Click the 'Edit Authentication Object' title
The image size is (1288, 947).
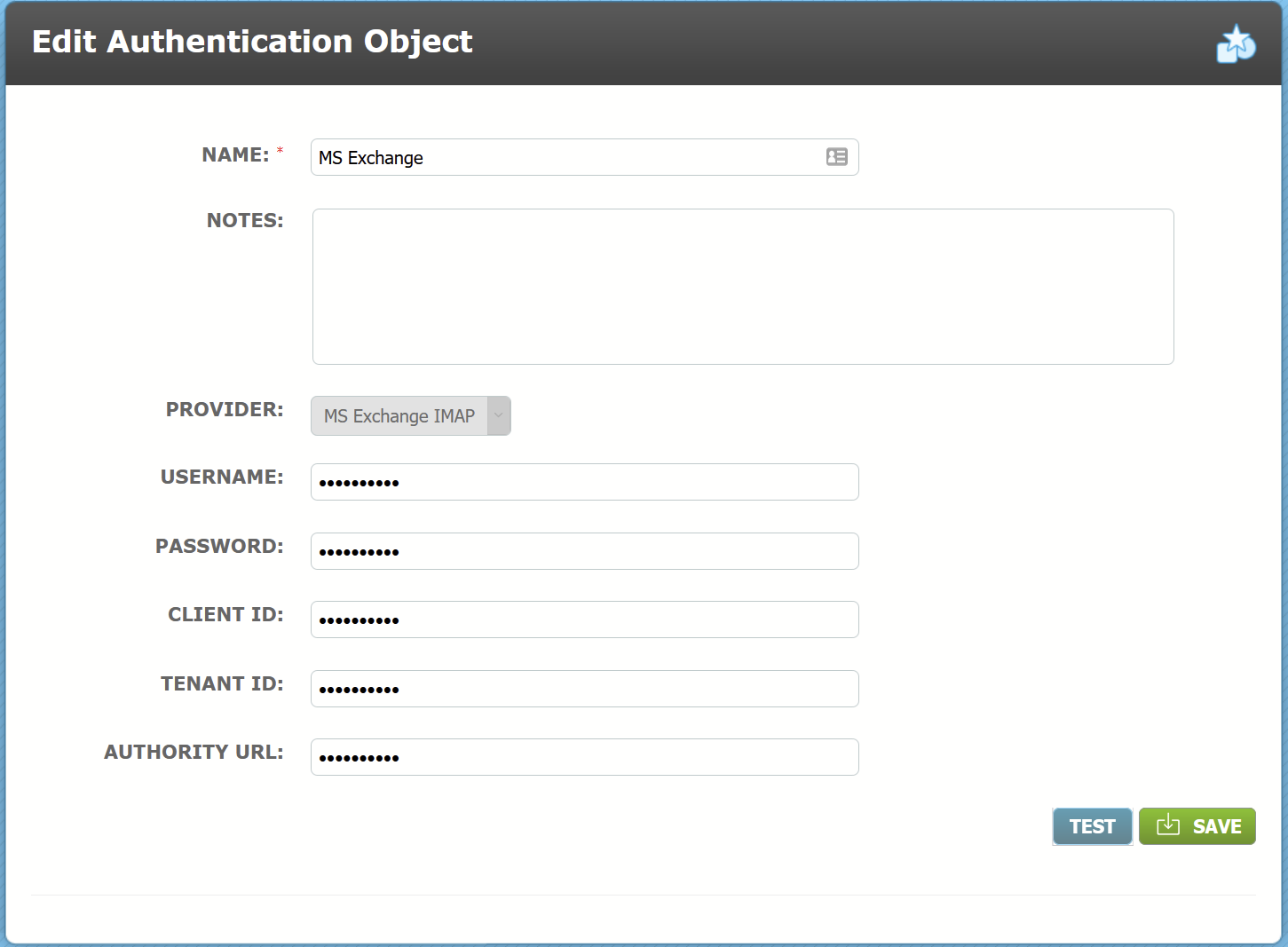pos(252,42)
